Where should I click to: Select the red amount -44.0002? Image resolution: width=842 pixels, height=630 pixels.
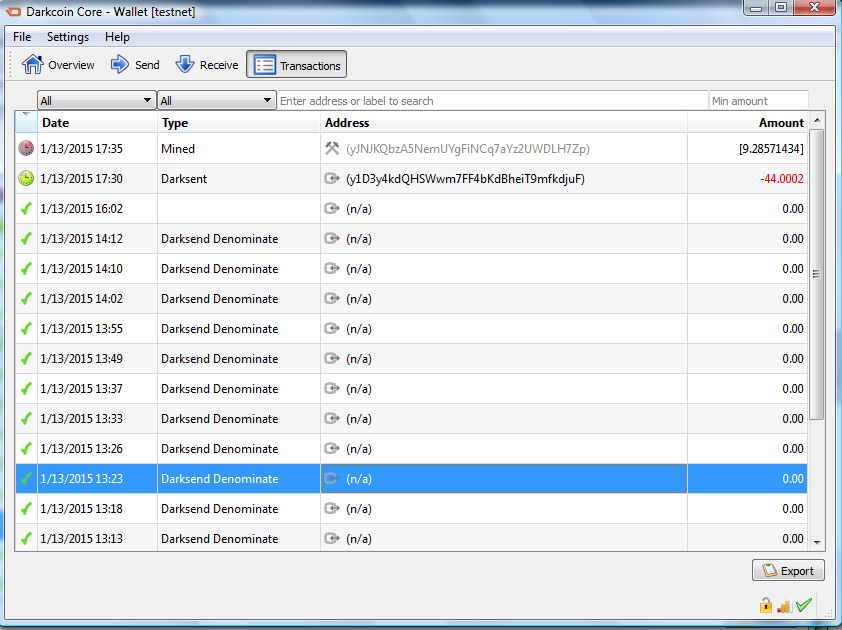click(782, 179)
